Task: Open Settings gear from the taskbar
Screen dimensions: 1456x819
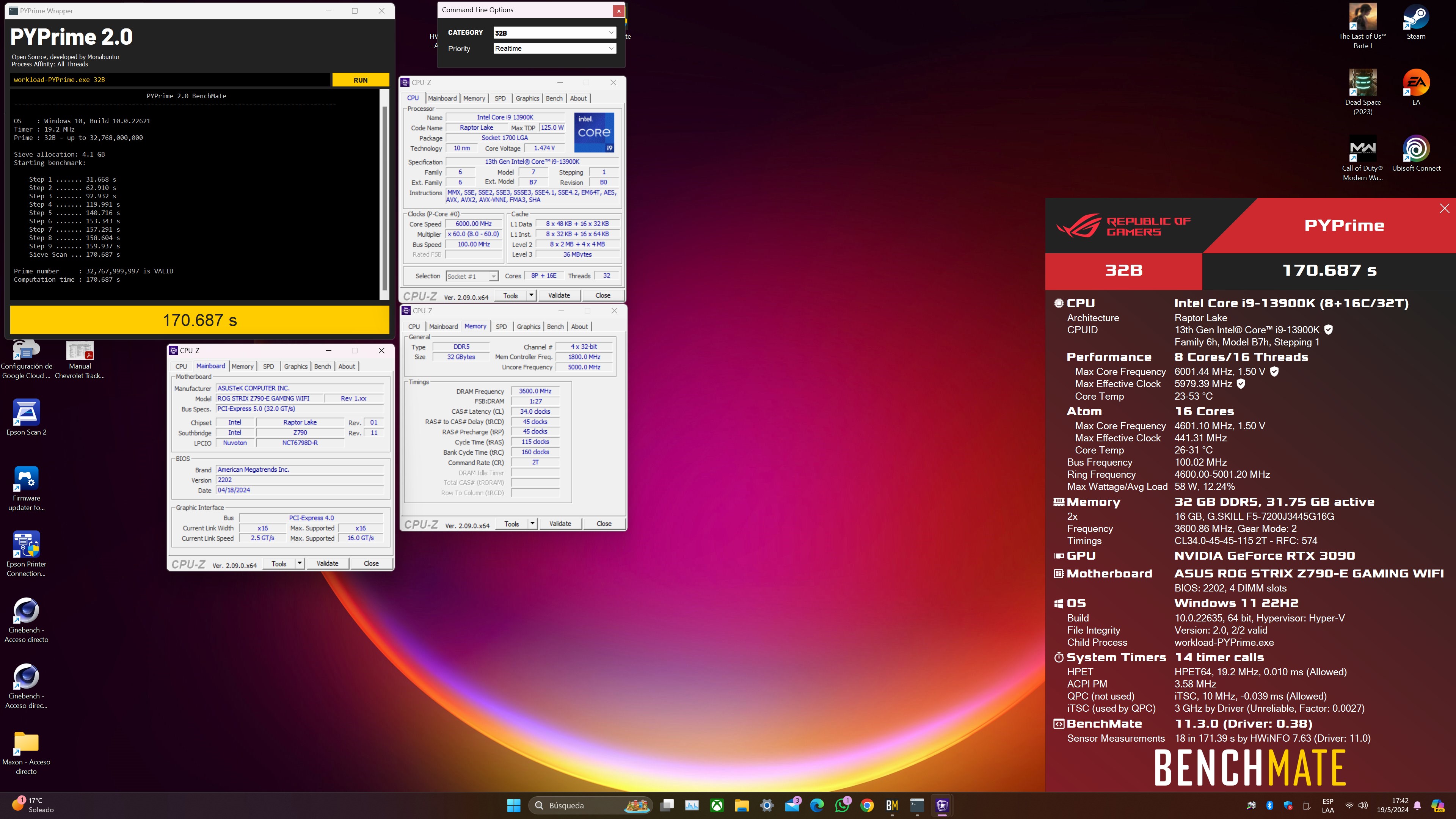Action: (766, 805)
